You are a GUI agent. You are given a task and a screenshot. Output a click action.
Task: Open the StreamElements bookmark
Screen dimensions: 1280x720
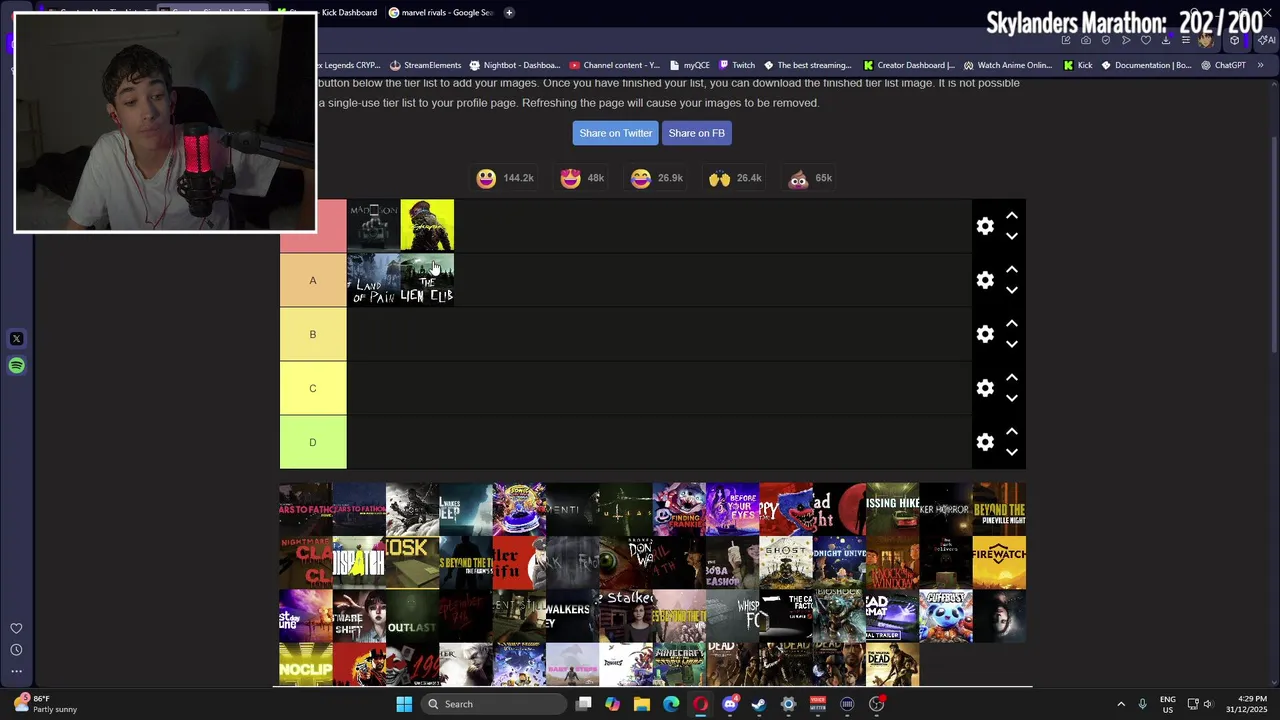[x=425, y=65]
